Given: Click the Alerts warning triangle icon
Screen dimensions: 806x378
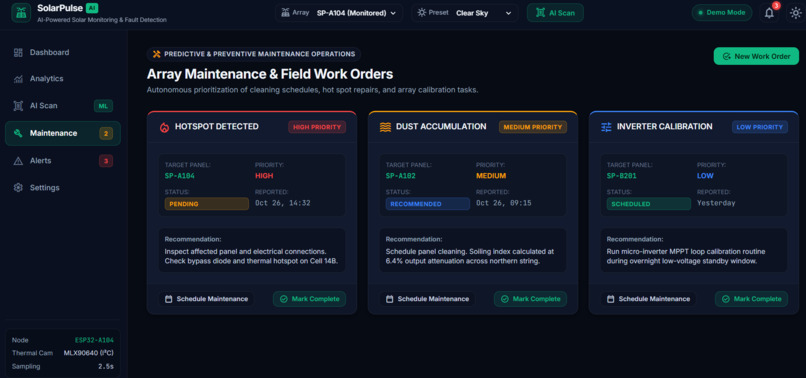Looking at the screenshot, I should 18,161.
